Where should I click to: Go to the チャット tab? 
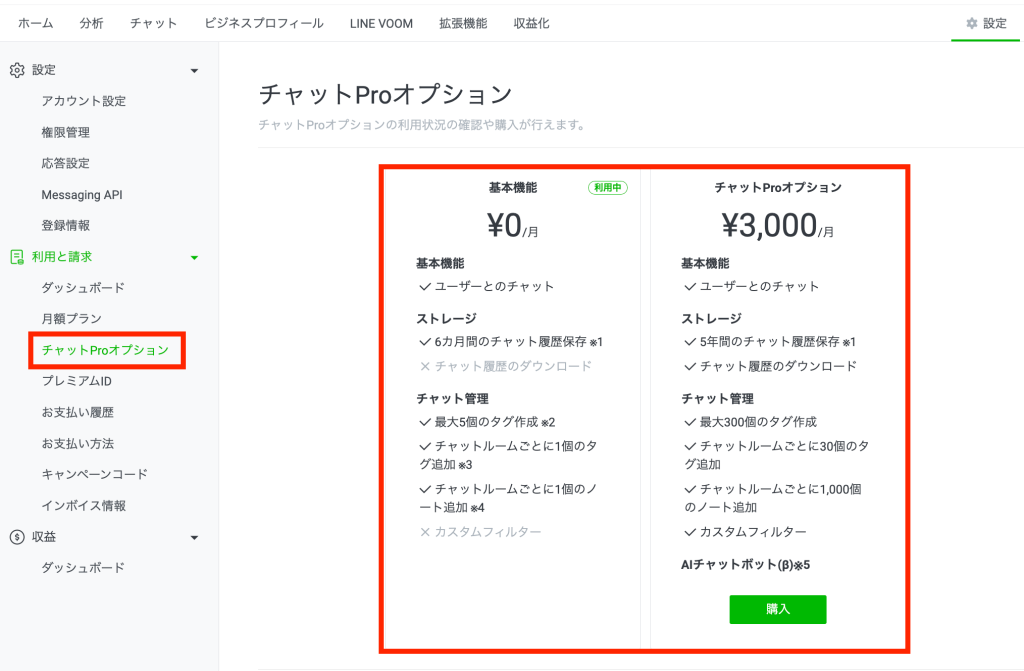[x=152, y=22]
